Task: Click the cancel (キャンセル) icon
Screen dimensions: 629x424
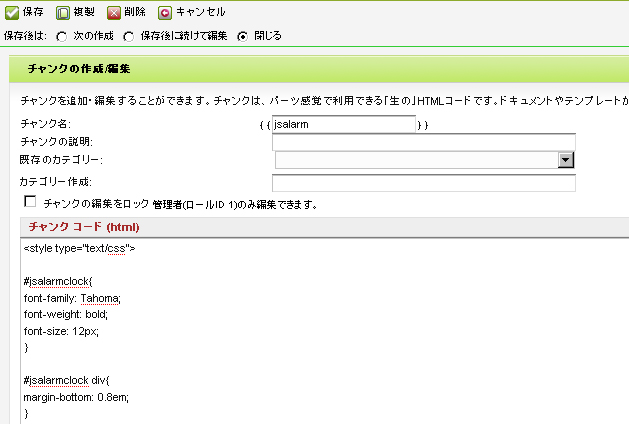Action: pyautogui.click(x=165, y=12)
